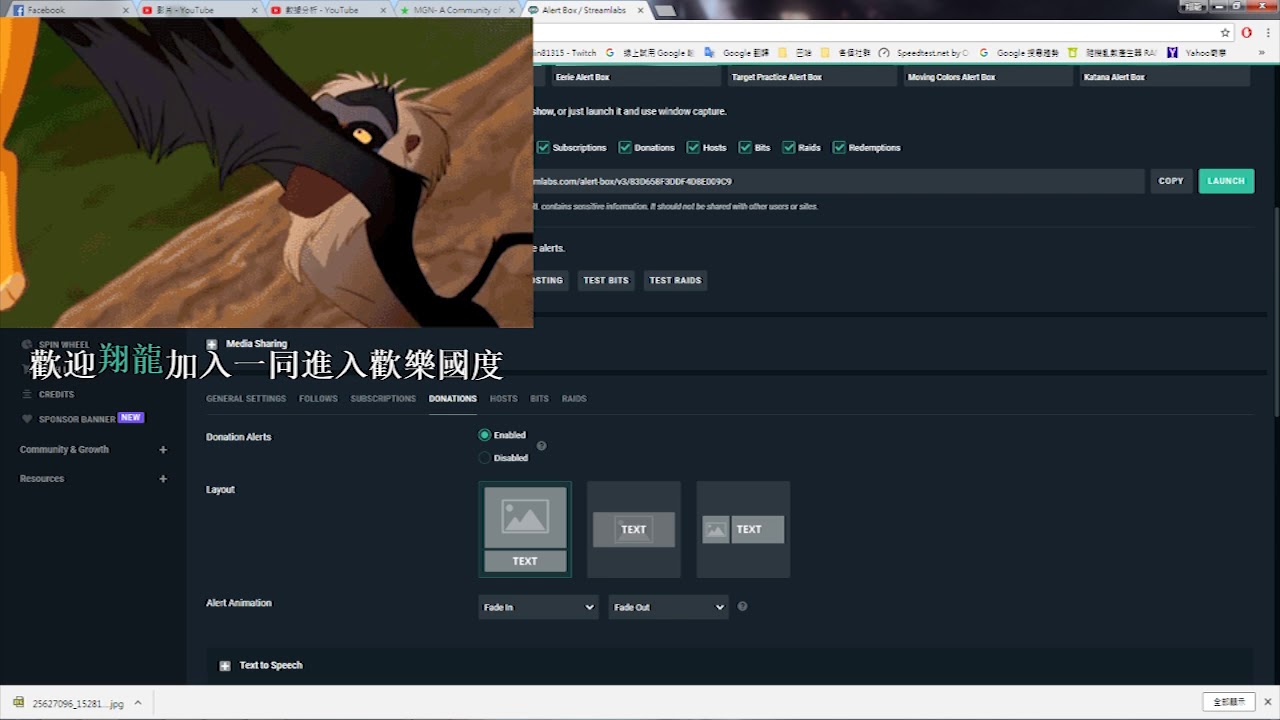Toggle the Bits checkbox
Screen dimensions: 1280x720
pyautogui.click(x=745, y=147)
